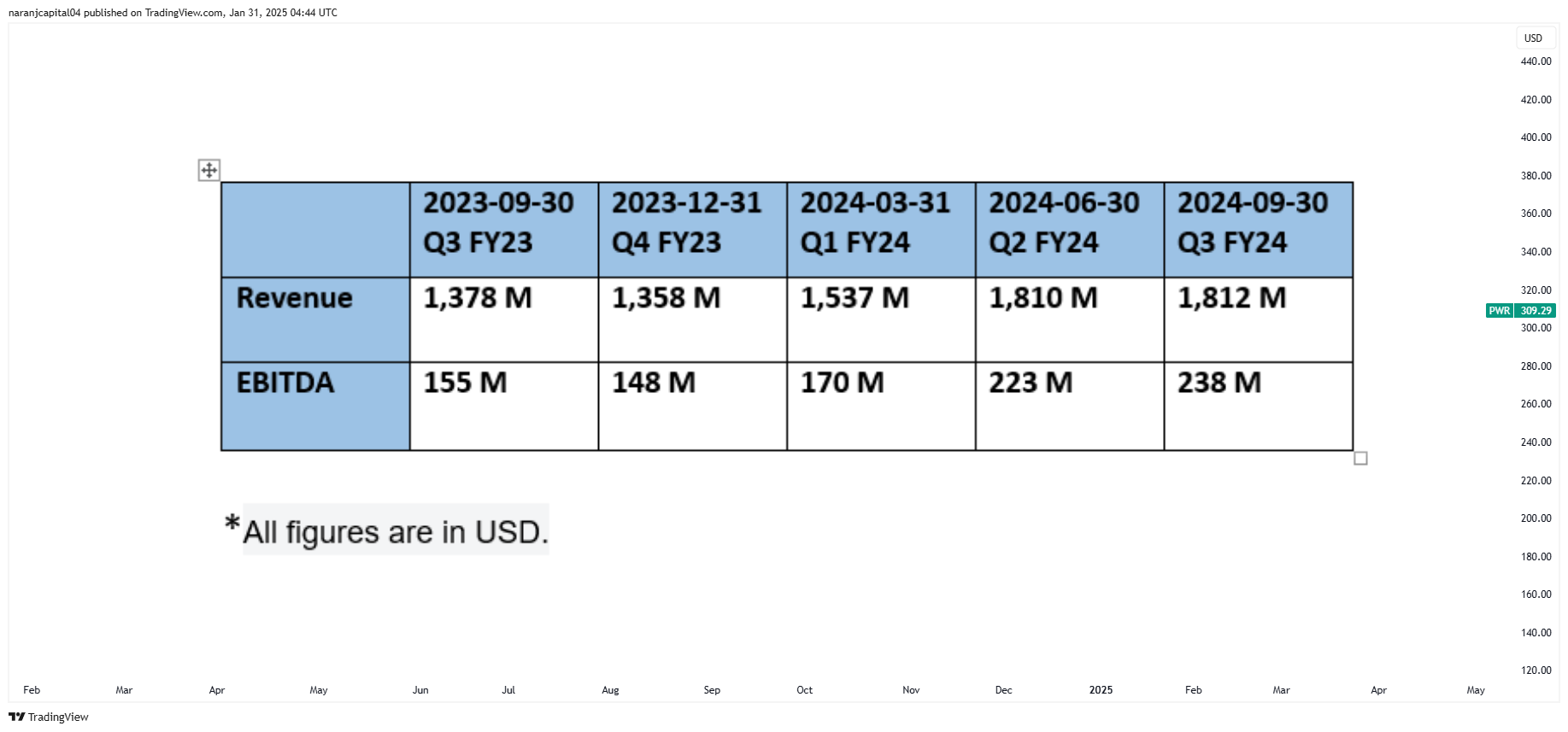Select the EBITDA row header cell

click(x=315, y=406)
